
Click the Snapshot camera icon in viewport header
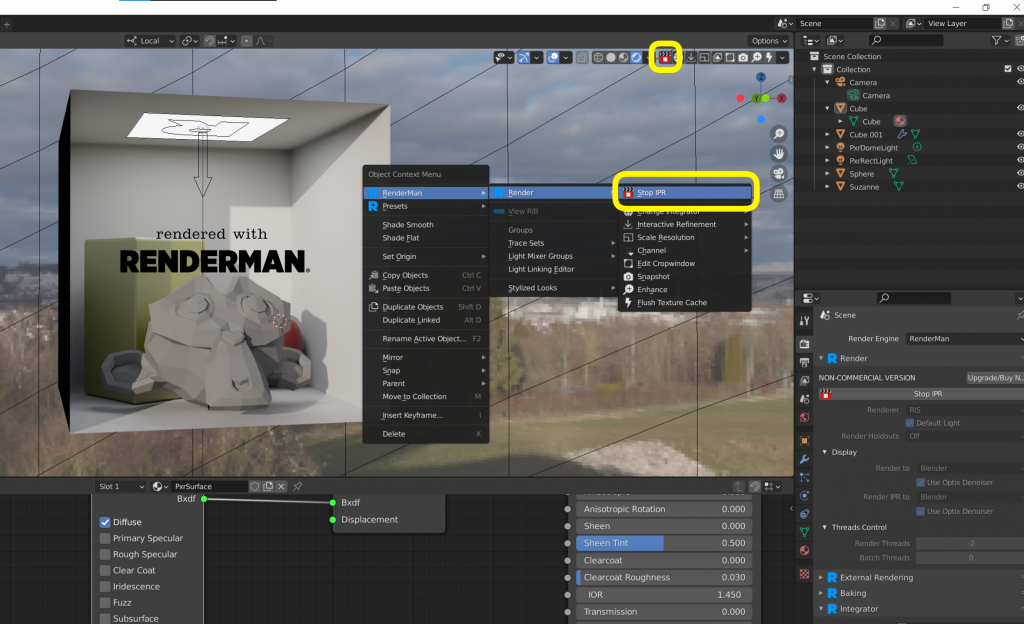click(743, 57)
